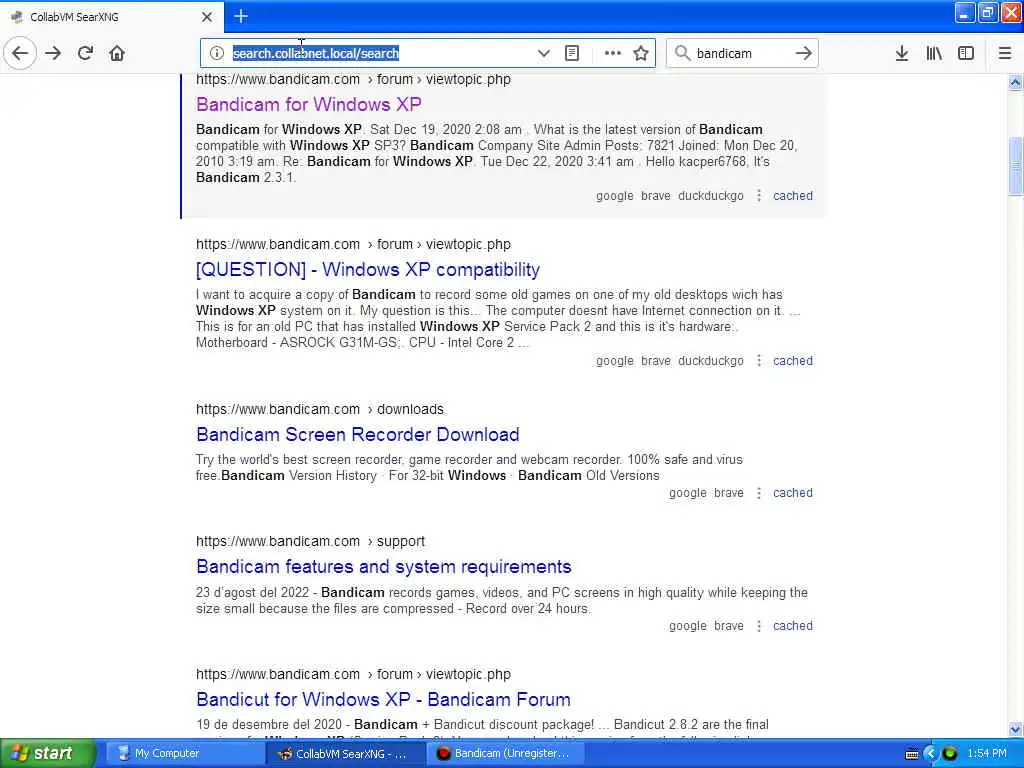This screenshot has width=1024, height=768.
Task: Open Bandicam Screen Recorder Download result
Action: coord(358,434)
